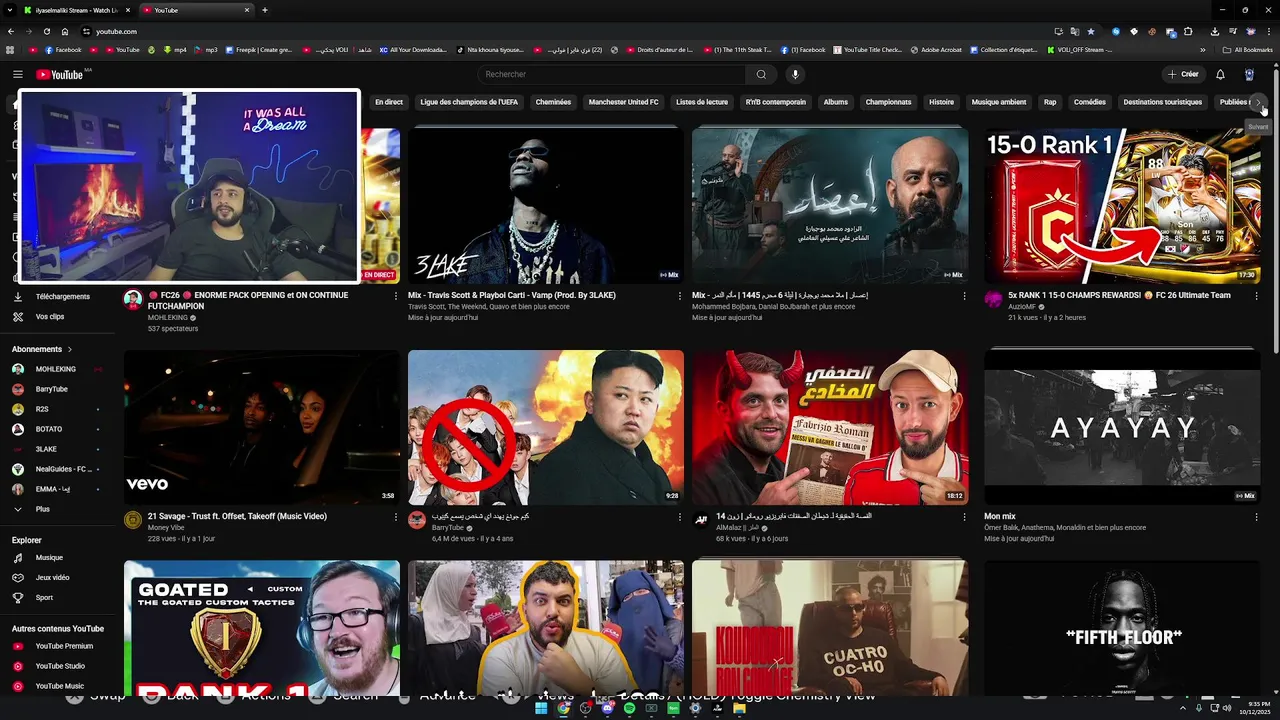Open a new browser tab
Viewport: 1280px width, 720px height.
coord(265,10)
